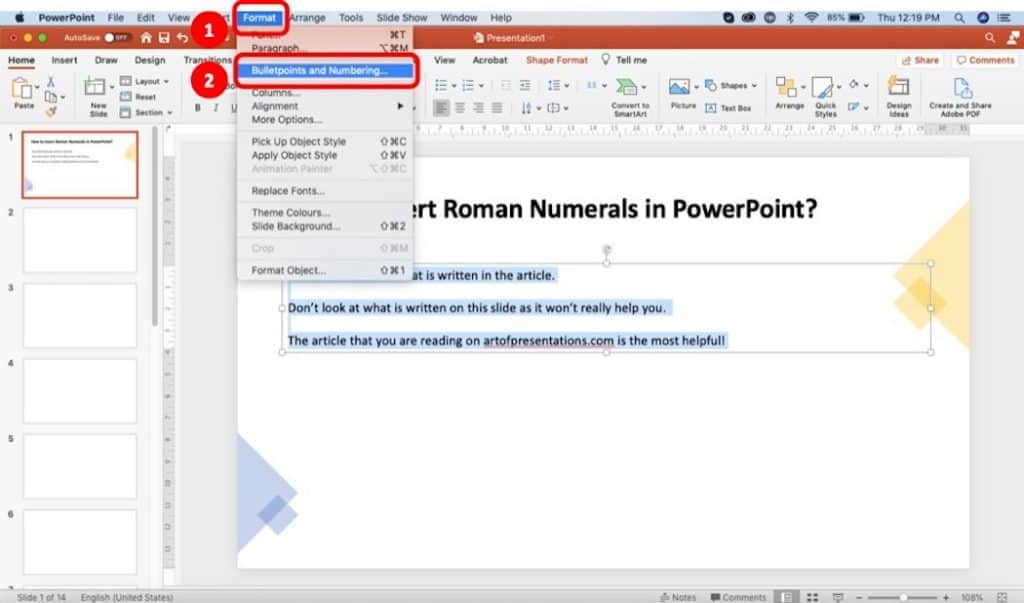
Task: Select slide 5 thumbnail
Action: (x=80, y=466)
